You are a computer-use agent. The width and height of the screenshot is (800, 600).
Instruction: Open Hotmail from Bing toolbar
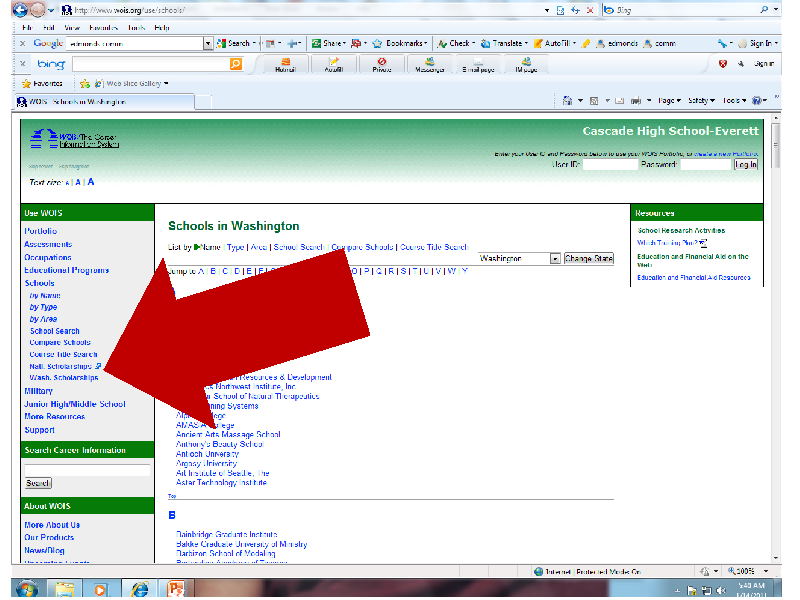pos(285,64)
